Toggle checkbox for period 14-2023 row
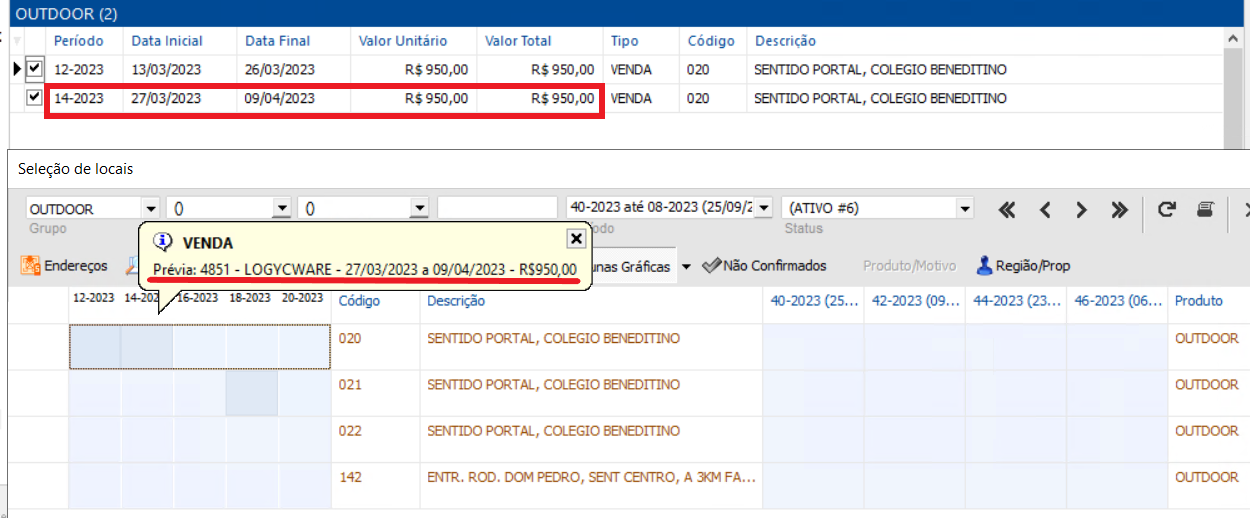The width and height of the screenshot is (1250, 518). [34, 98]
